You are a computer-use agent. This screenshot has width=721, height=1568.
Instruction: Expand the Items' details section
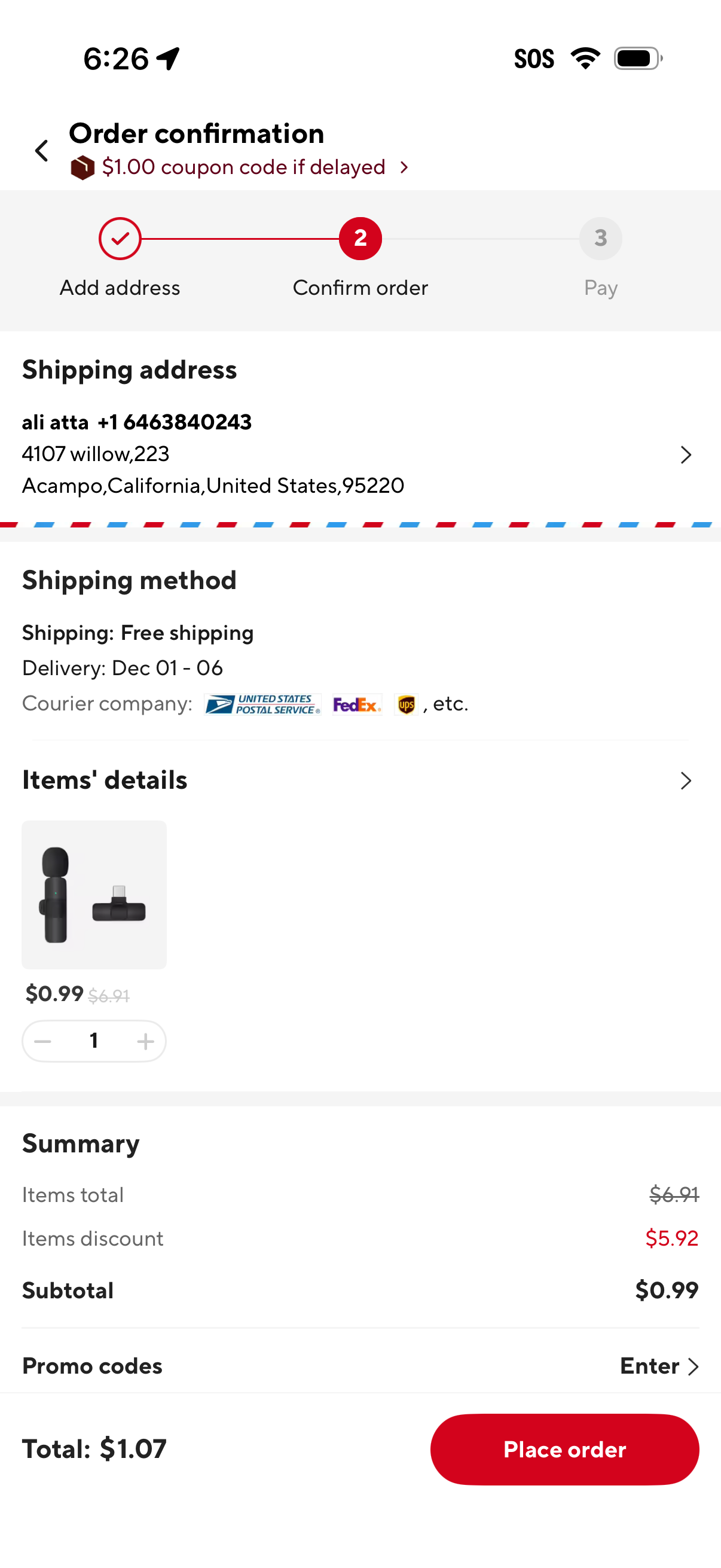pos(686,780)
